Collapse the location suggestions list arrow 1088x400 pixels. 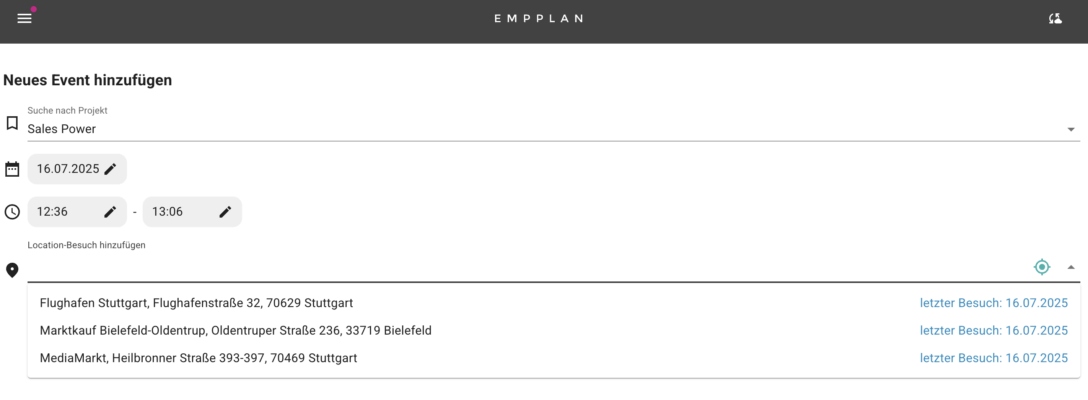coord(1071,267)
